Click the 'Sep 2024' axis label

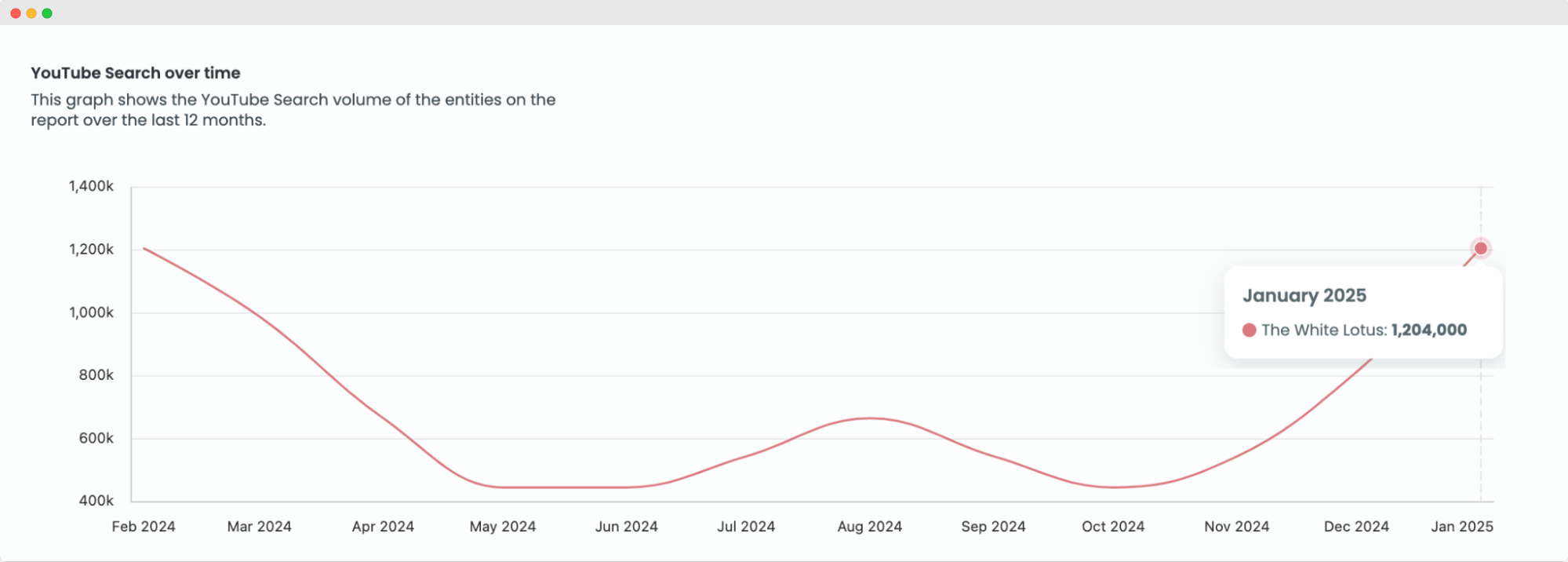coord(993,527)
